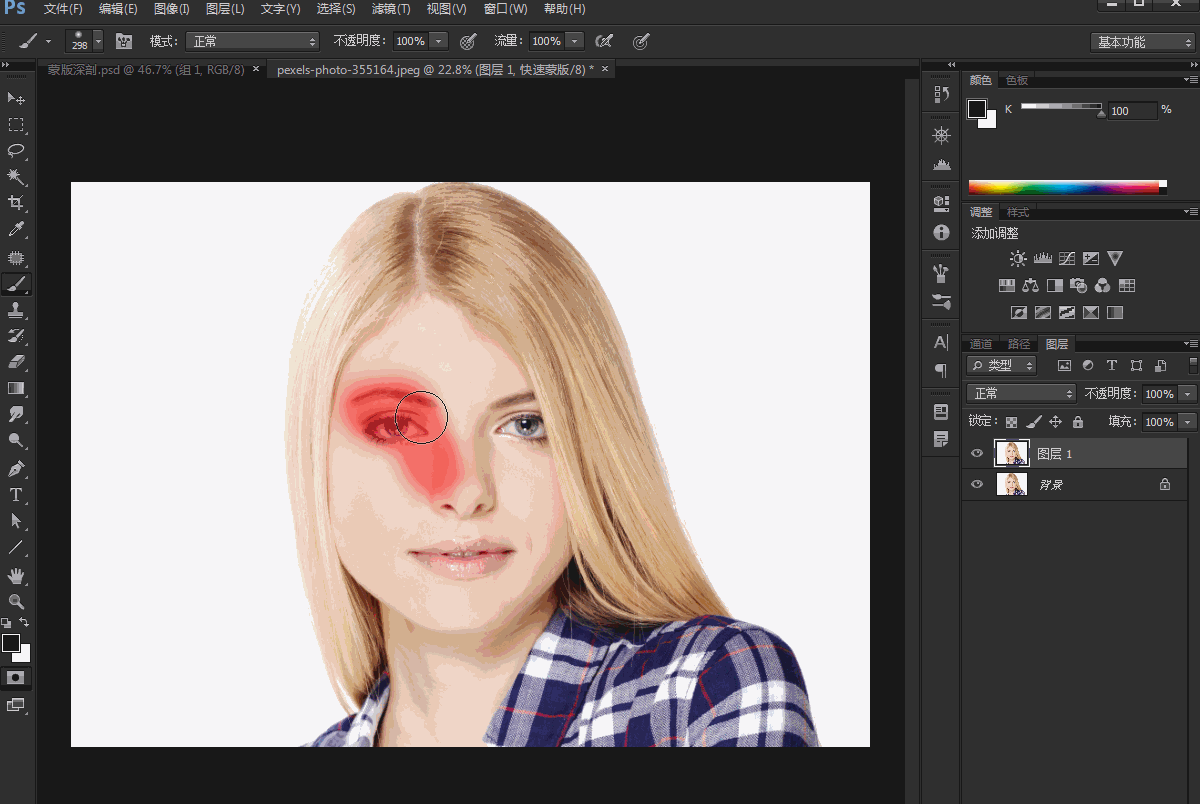Viewport: 1200px width, 804px height.
Task: Toggle Quick Mask mode button
Action: point(16,677)
